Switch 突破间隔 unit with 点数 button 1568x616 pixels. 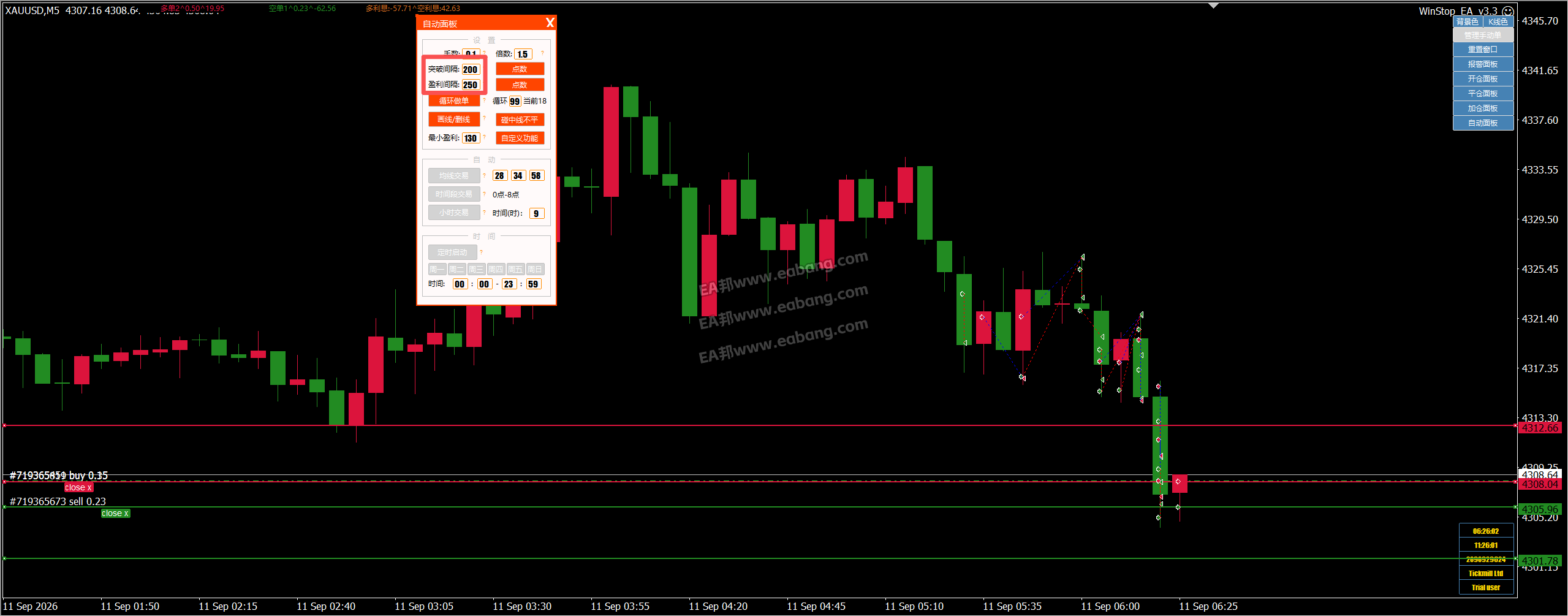(x=520, y=69)
